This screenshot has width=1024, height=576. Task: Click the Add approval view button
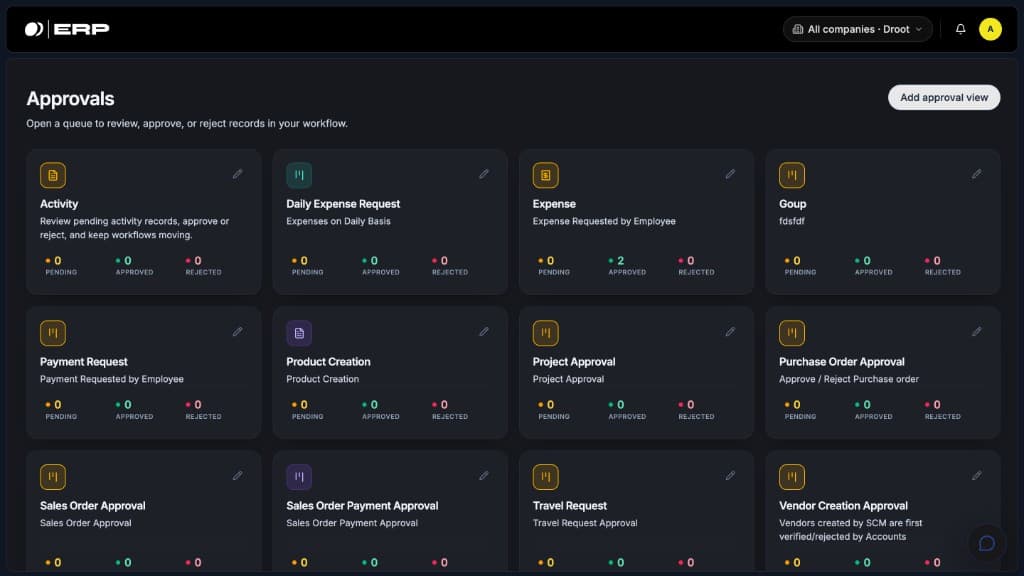click(944, 97)
